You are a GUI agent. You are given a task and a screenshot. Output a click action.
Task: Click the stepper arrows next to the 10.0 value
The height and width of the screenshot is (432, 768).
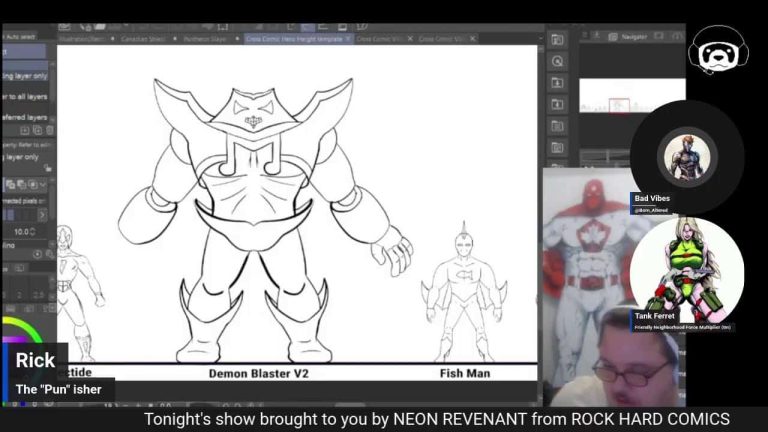pos(33,232)
